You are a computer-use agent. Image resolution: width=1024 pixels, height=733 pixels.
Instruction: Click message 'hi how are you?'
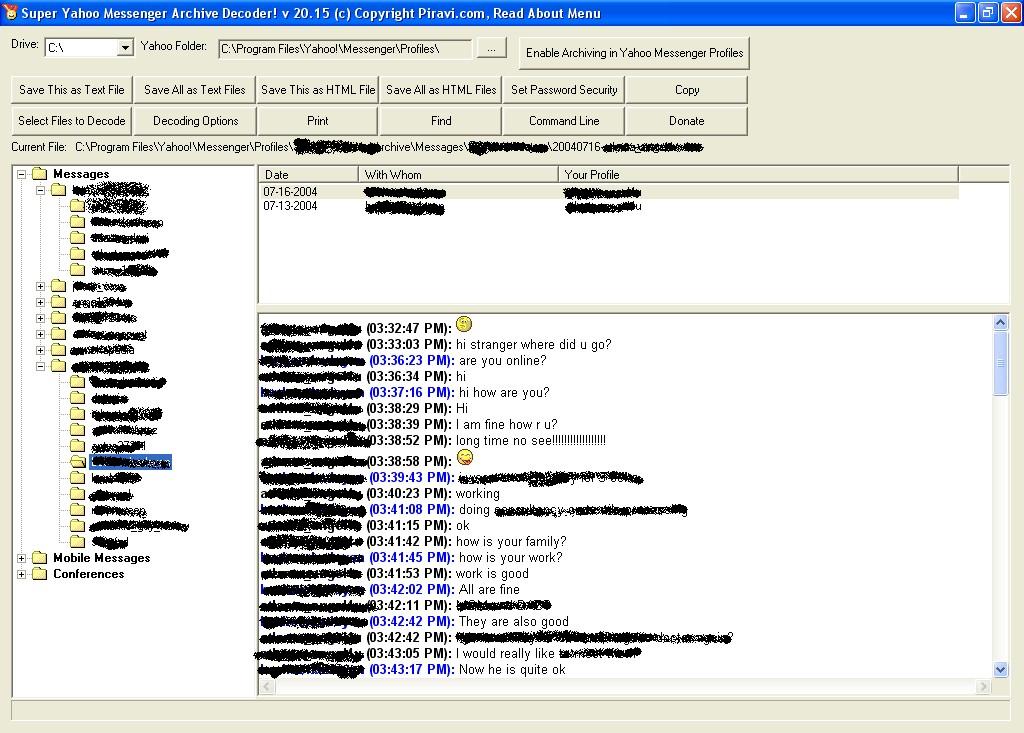pos(504,393)
